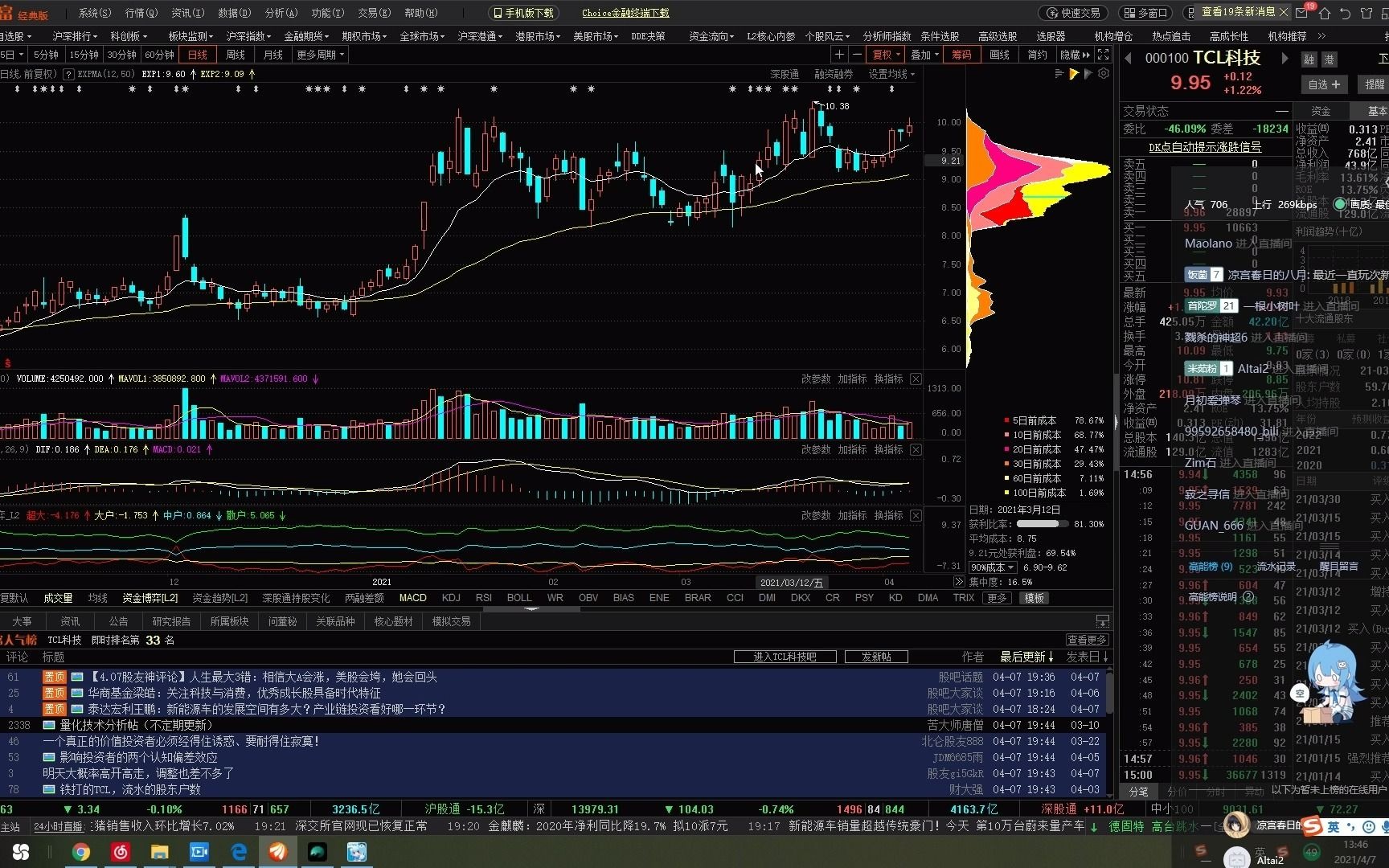Click Choice金融终端下载 link

tap(625, 13)
